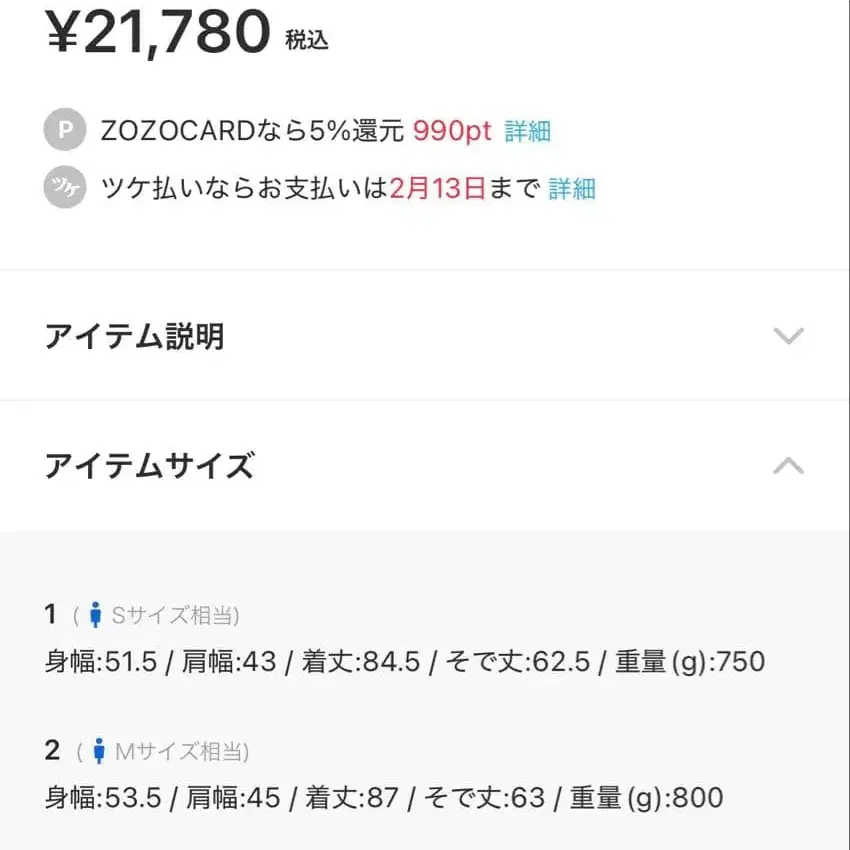Image resolution: width=850 pixels, height=850 pixels.
Task: Select the アイテム説明 section header
Action: pos(133,335)
